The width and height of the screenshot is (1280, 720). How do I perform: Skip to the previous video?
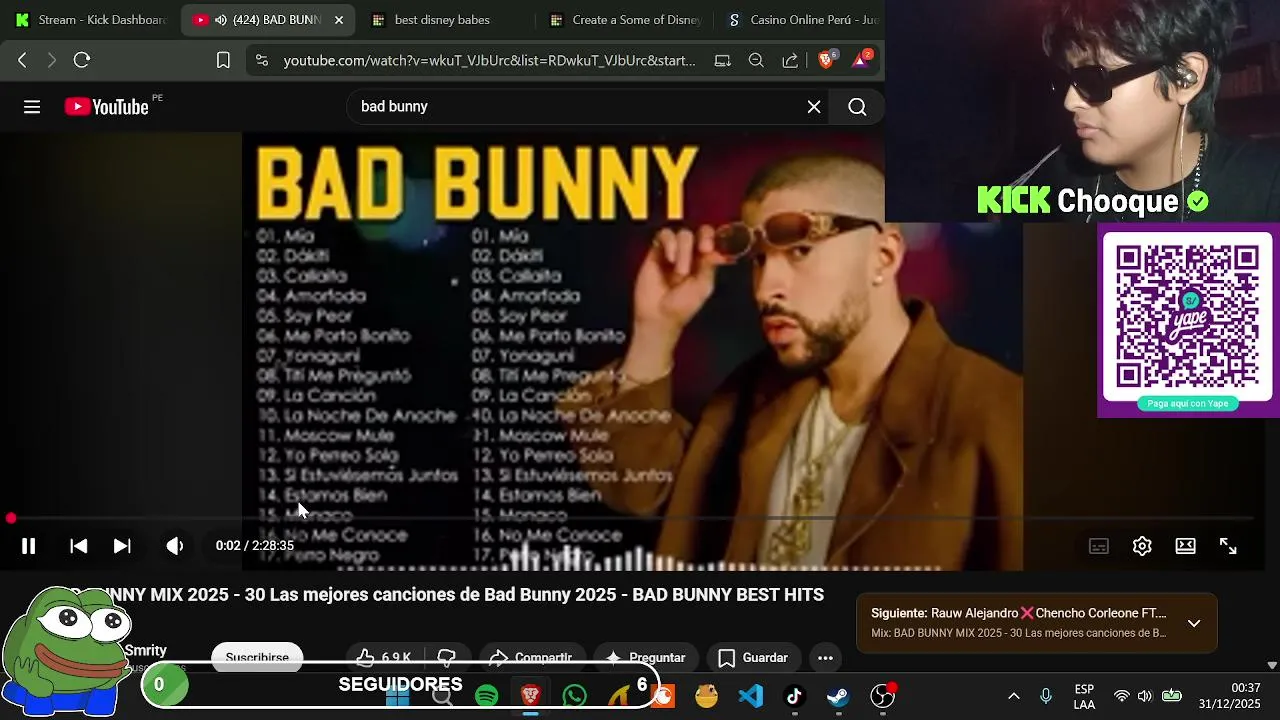[78, 546]
